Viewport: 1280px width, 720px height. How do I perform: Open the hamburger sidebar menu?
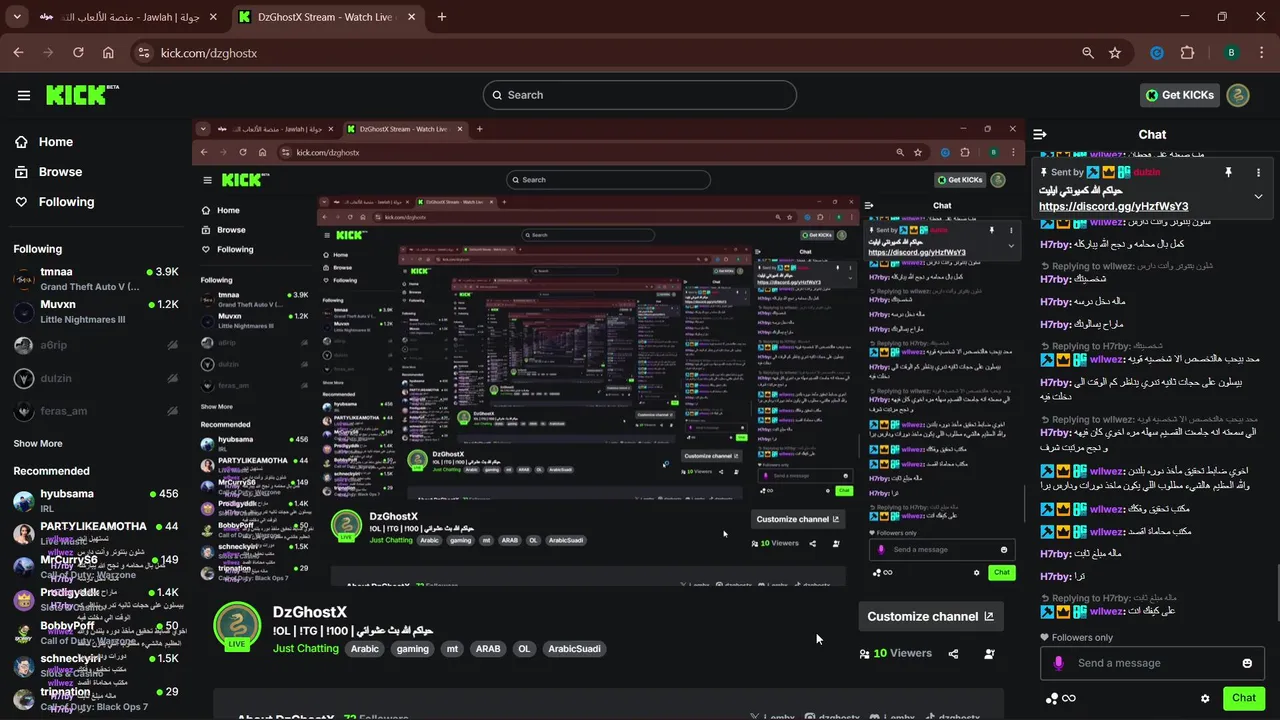[23, 95]
